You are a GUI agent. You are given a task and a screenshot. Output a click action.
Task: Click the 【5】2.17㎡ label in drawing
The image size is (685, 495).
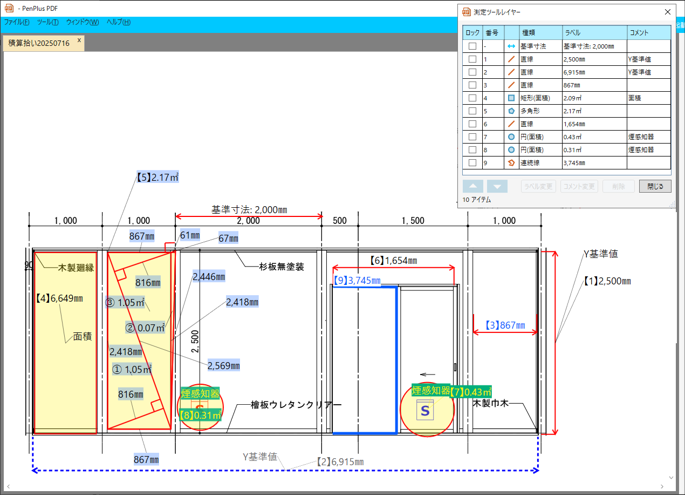click(158, 177)
